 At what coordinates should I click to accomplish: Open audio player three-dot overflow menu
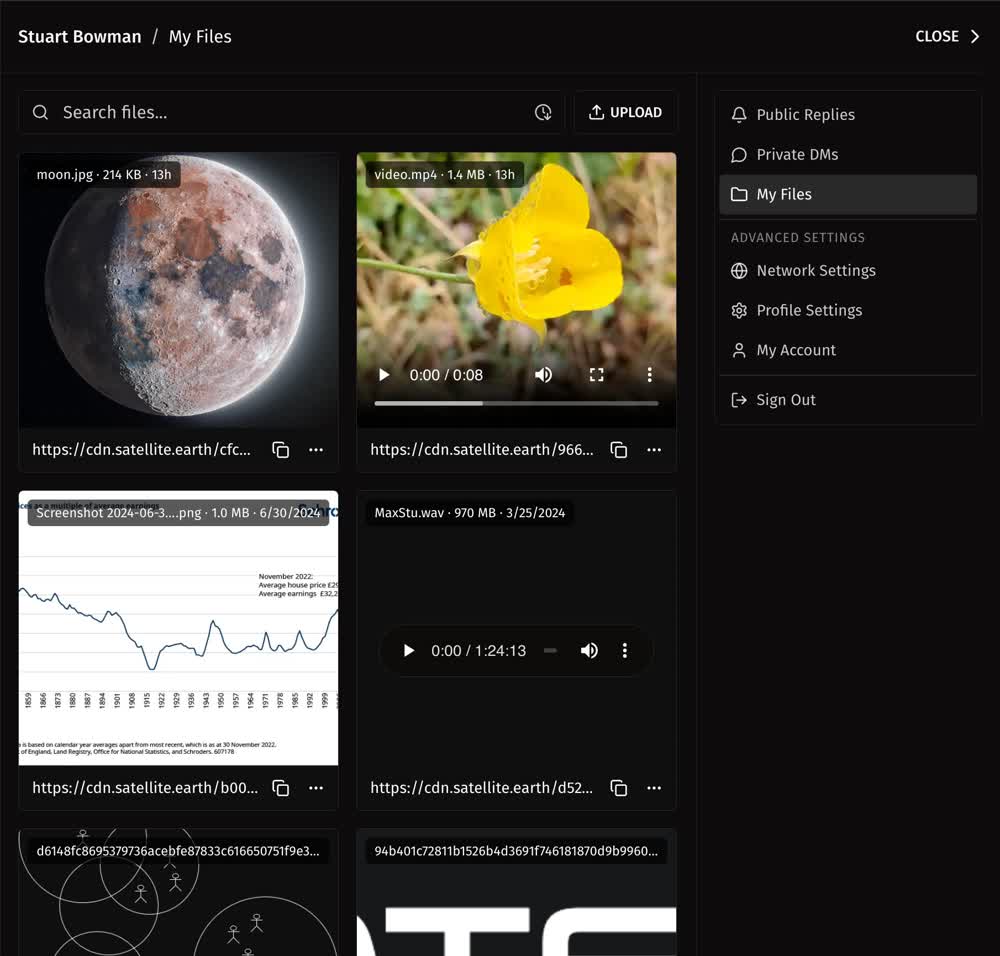pyautogui.click(x=625, y=651)
